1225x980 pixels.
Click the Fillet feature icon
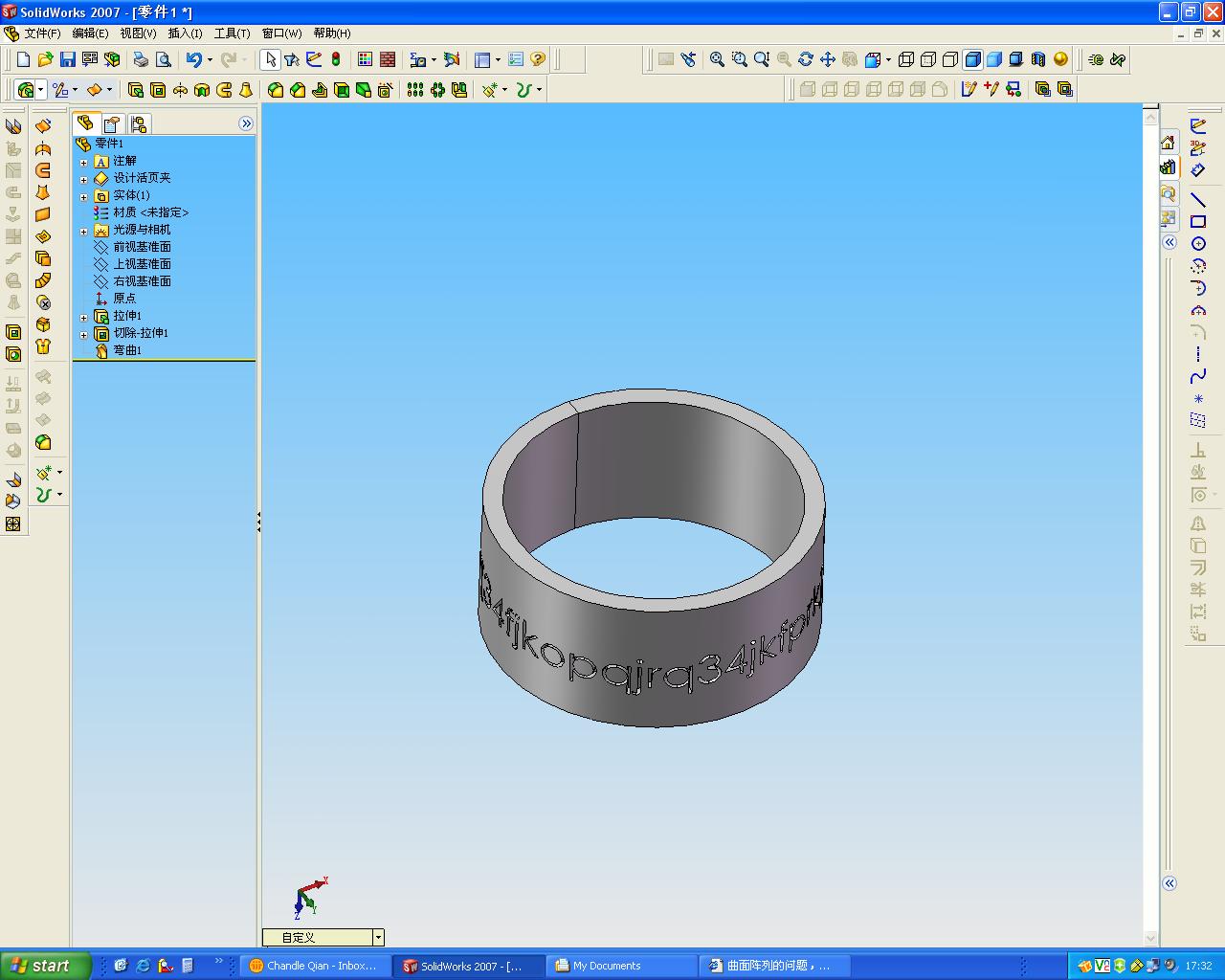pos(276,90)
